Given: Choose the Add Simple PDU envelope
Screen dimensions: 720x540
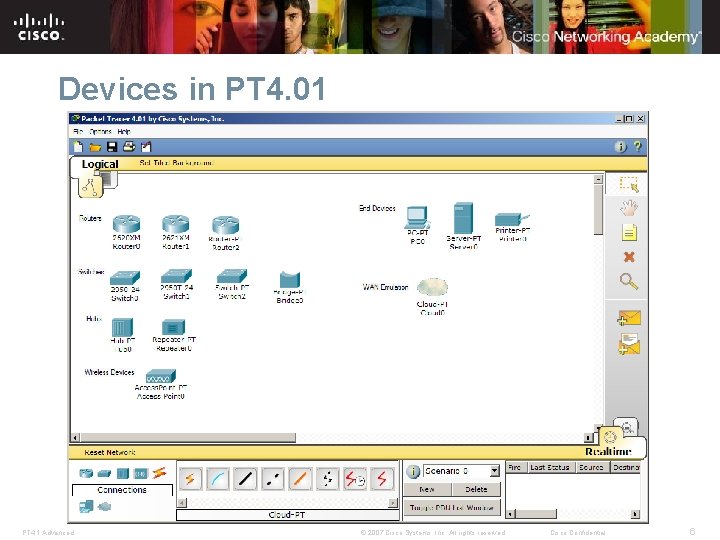Looking at the screenshot, I should [x=629, y=318].
